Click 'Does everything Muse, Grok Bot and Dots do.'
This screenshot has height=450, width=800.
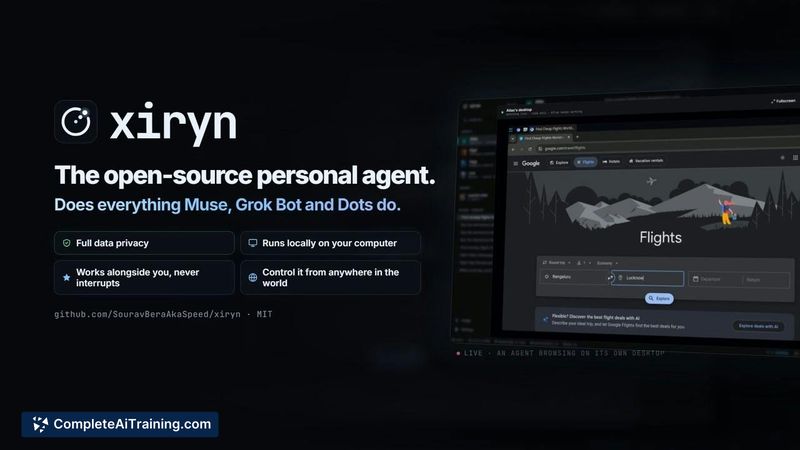[228, 205]
